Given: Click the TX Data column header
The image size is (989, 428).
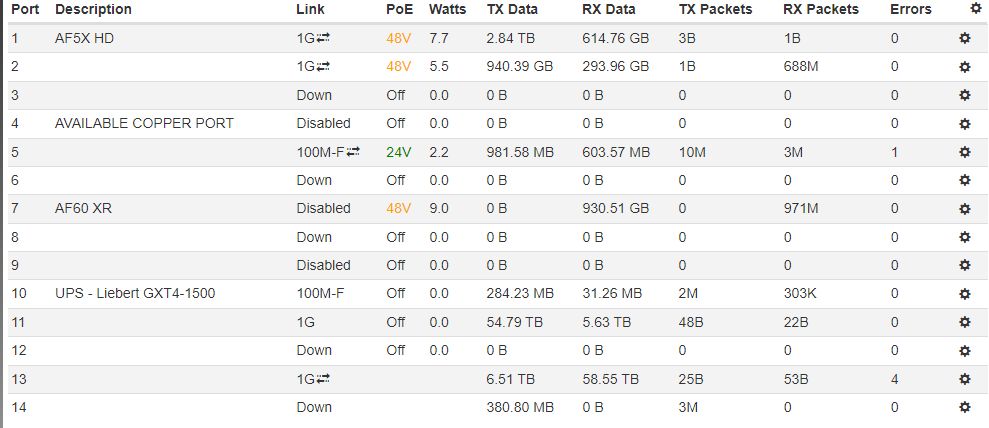Looking at the screenshot, I should [511, 9].
